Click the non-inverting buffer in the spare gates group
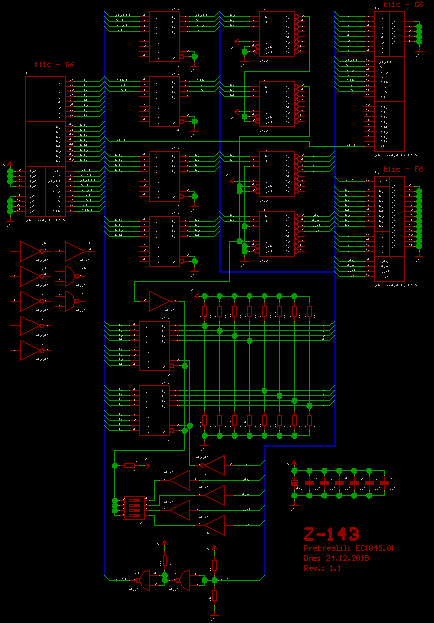The height and width of the screenshot is (623, 434). [x=75, y=252]
